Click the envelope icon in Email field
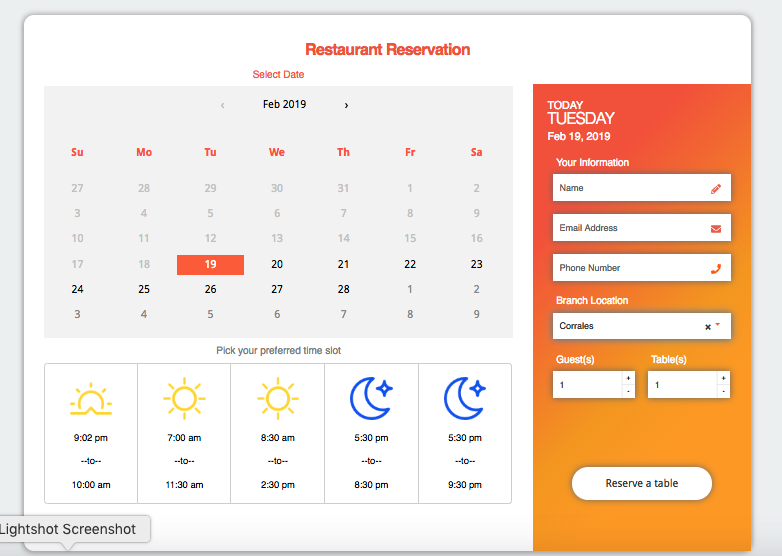This screenshot has height=556, width=782. coord(715,228)
